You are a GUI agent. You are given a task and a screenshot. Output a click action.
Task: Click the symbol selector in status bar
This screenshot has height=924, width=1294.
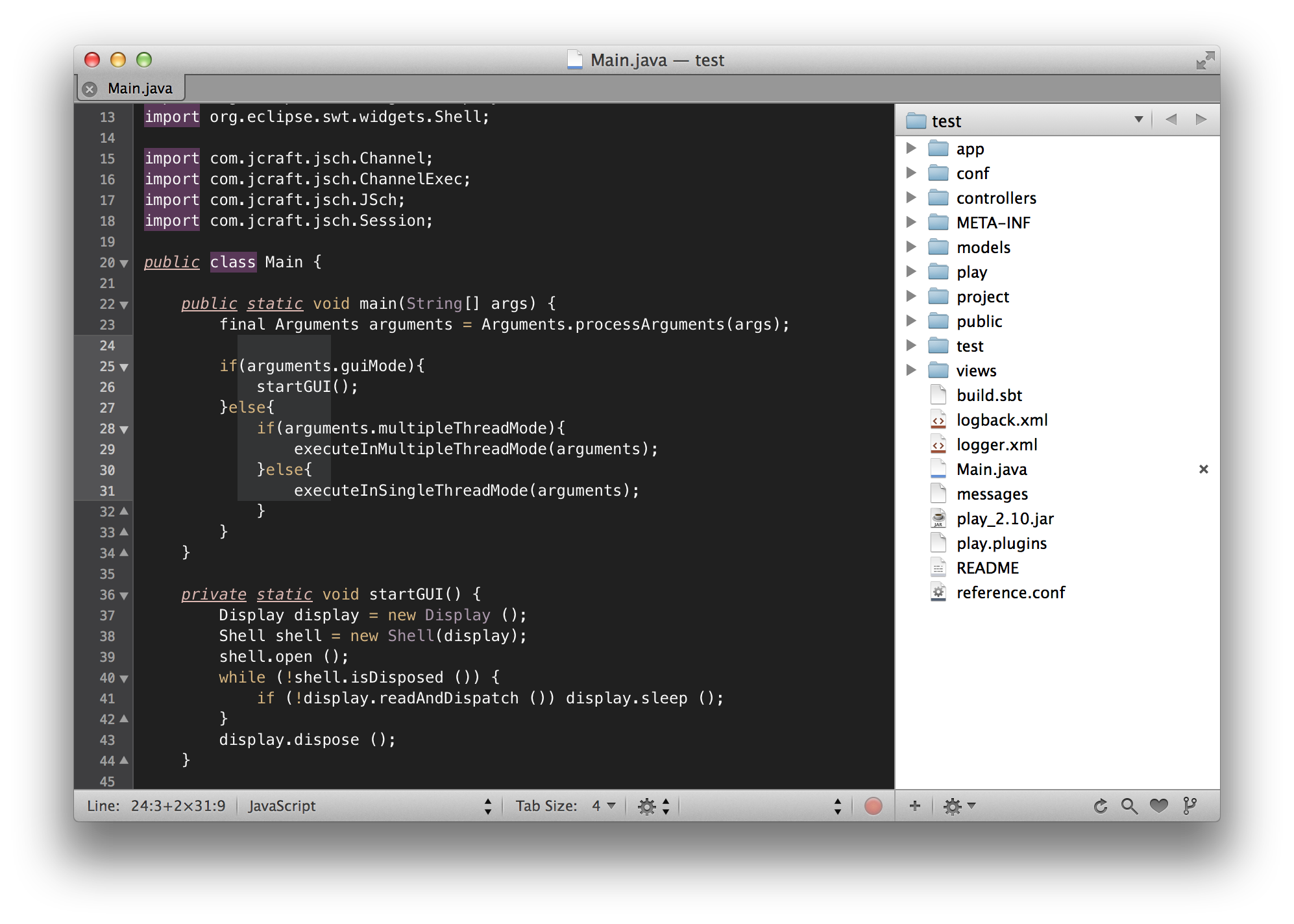tap(759, 806)
